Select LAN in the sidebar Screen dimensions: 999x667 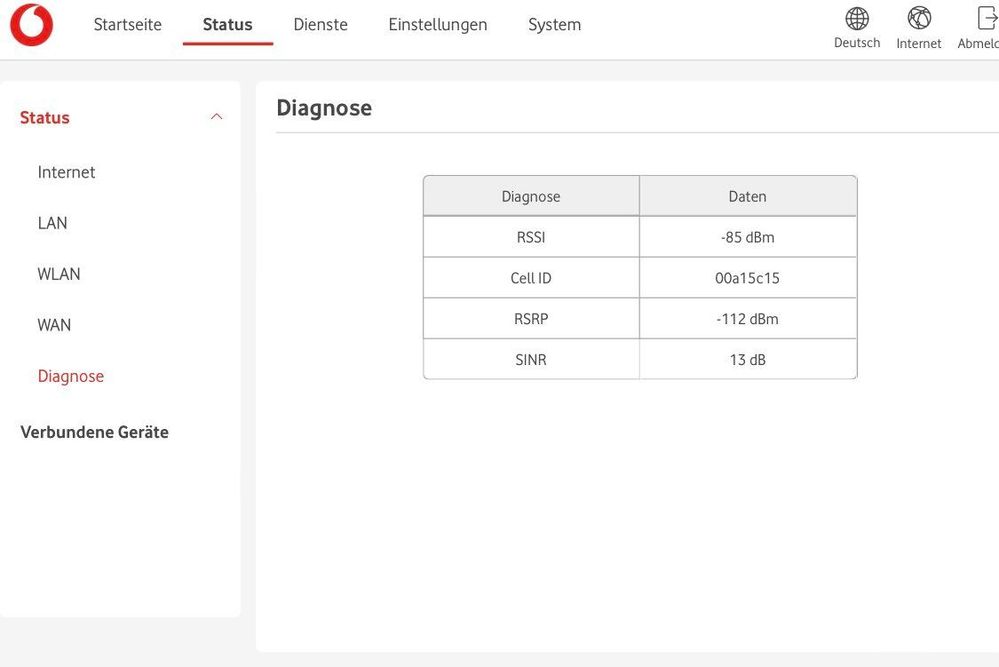point(52,223)
